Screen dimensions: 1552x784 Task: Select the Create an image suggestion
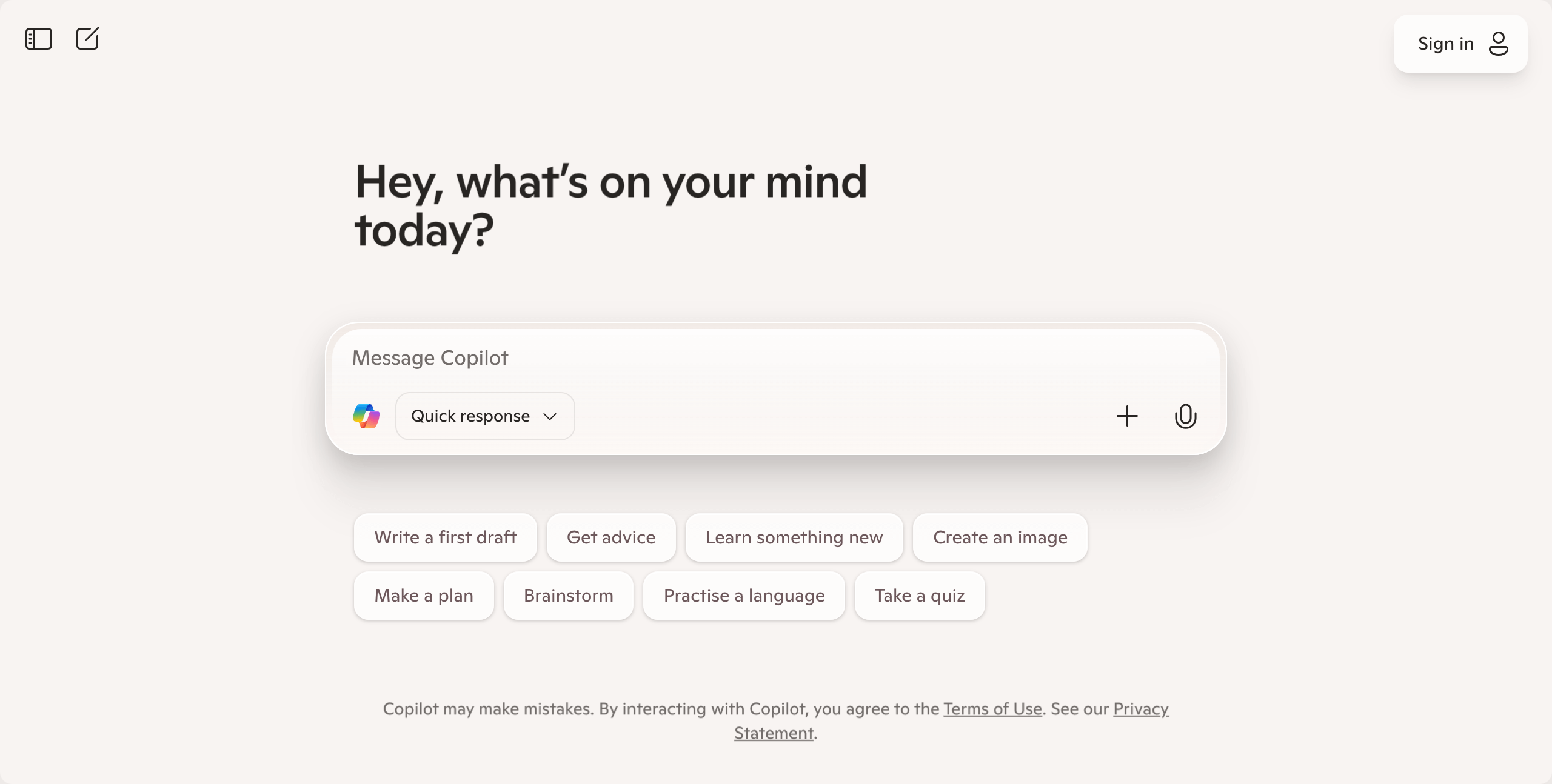coord(1000,537)
